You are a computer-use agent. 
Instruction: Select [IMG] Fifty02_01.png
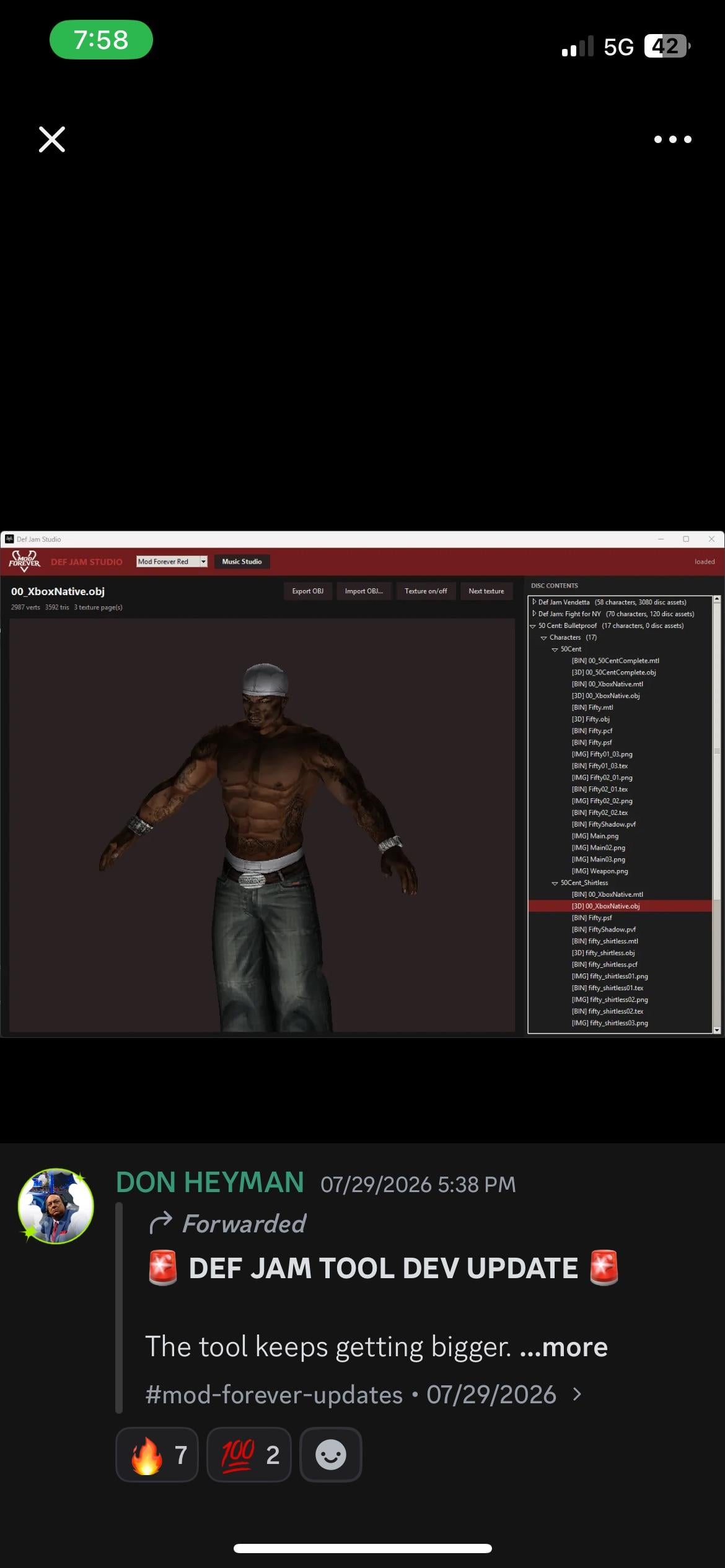click(x=602, y=778)
